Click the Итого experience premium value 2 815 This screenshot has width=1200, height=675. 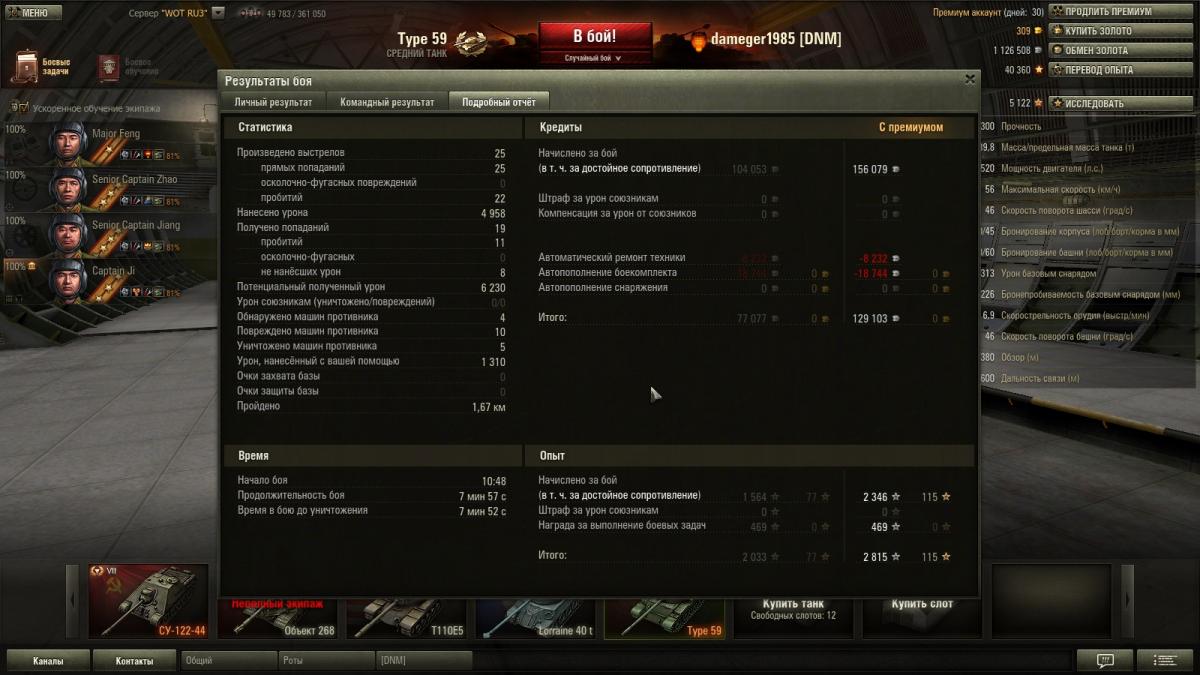click(875, 557)
